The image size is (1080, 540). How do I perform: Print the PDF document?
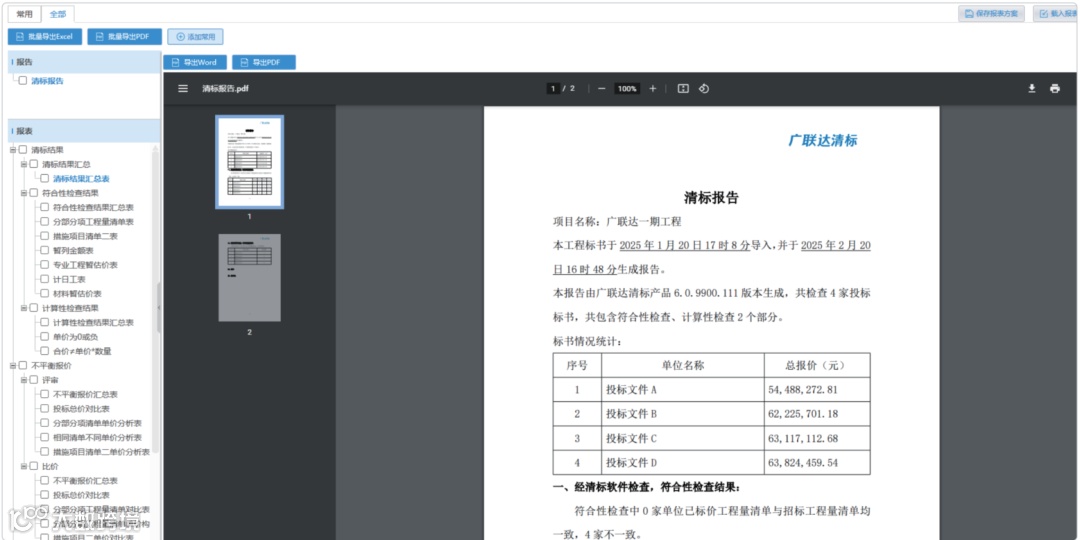pos(1055,89)
